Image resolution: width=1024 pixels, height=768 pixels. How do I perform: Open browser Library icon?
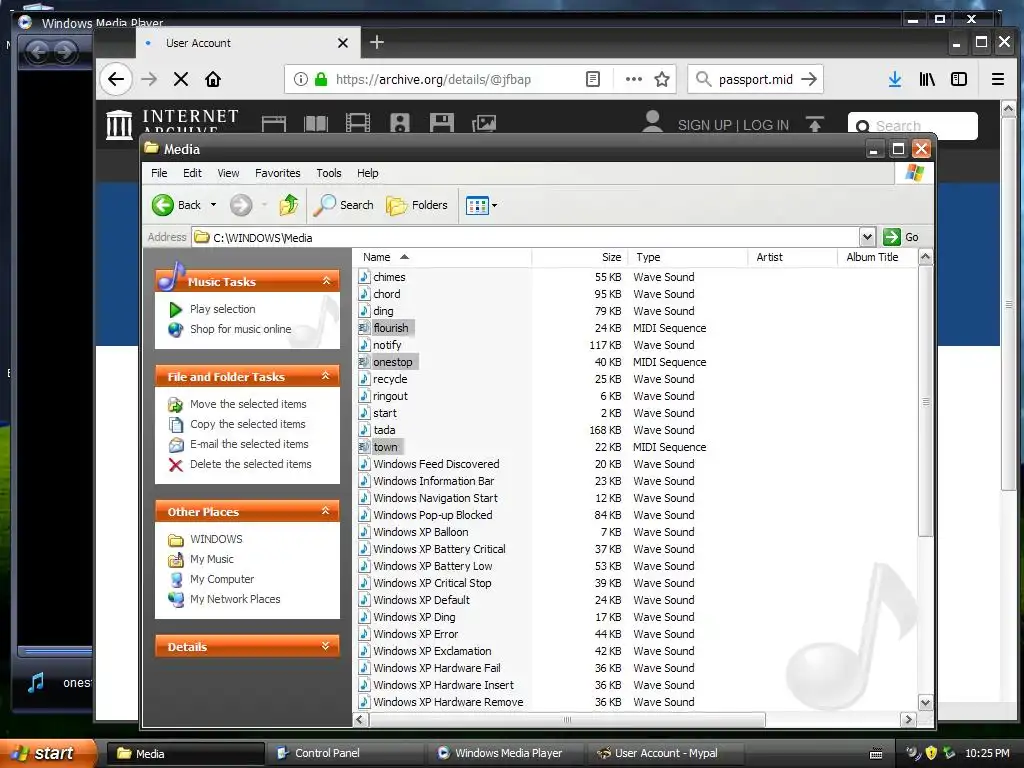(x=927, y=80)
